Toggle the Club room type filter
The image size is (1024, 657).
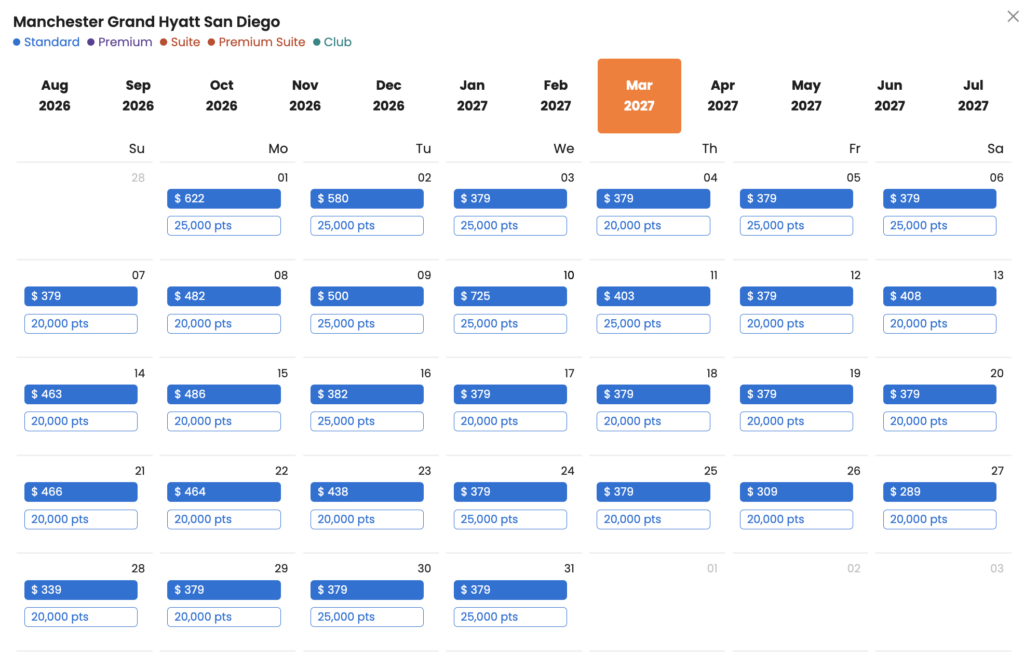click(x=332, y=42)
